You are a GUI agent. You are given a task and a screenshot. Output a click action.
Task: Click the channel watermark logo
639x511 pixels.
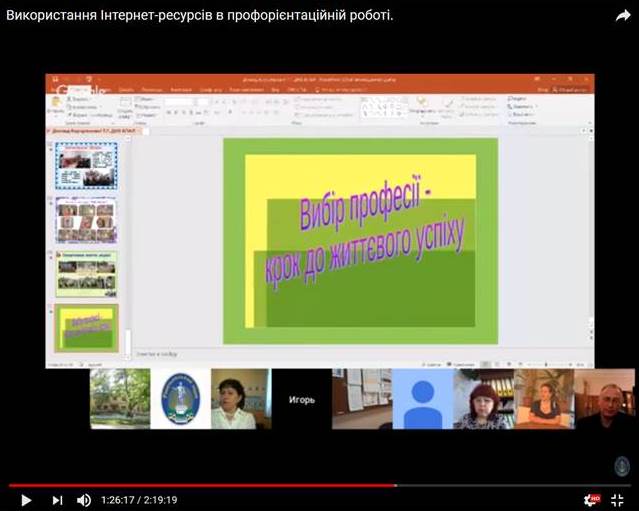621,466
